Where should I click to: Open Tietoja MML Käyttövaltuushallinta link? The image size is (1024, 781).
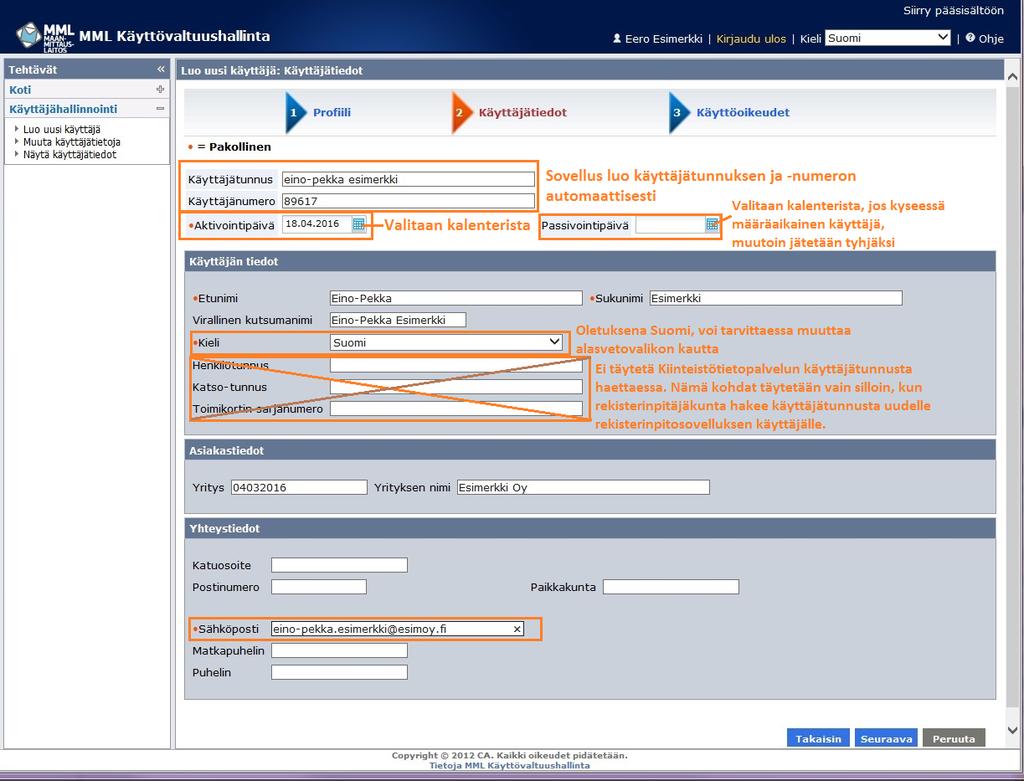pos(509,765)
